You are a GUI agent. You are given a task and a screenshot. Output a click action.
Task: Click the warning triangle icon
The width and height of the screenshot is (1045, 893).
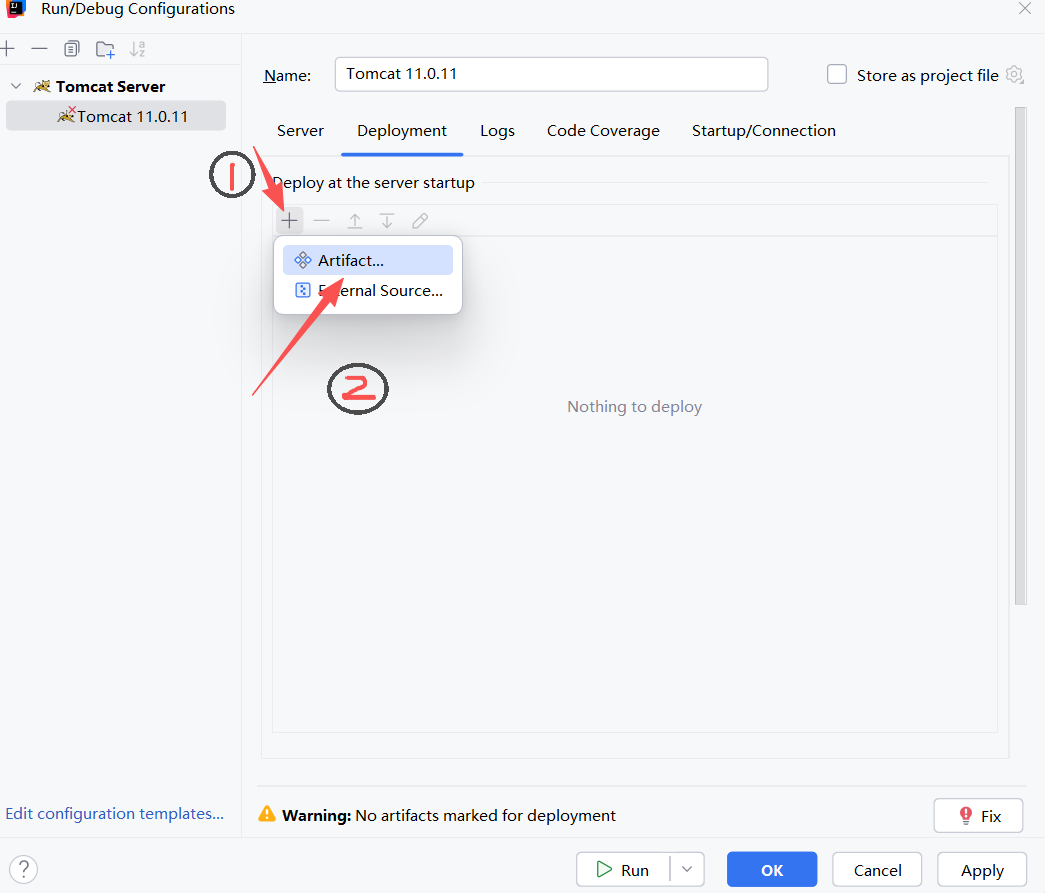pyautogui.click(x=267, y=814)
